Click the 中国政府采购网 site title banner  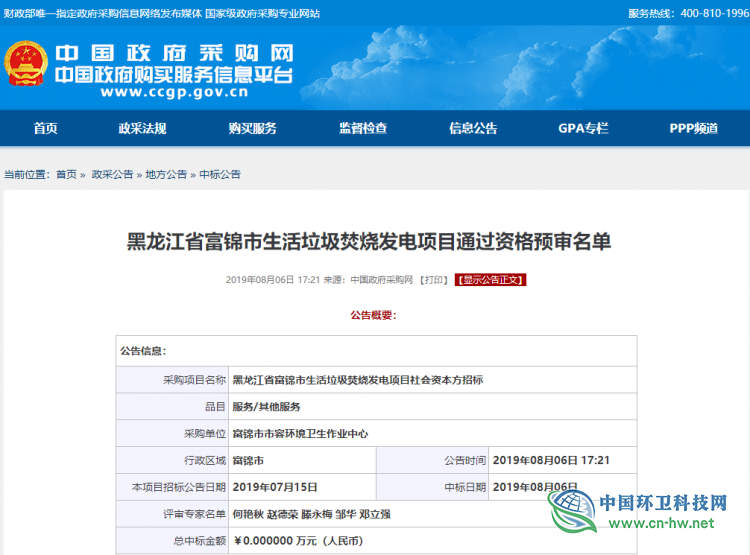point(174,53)
